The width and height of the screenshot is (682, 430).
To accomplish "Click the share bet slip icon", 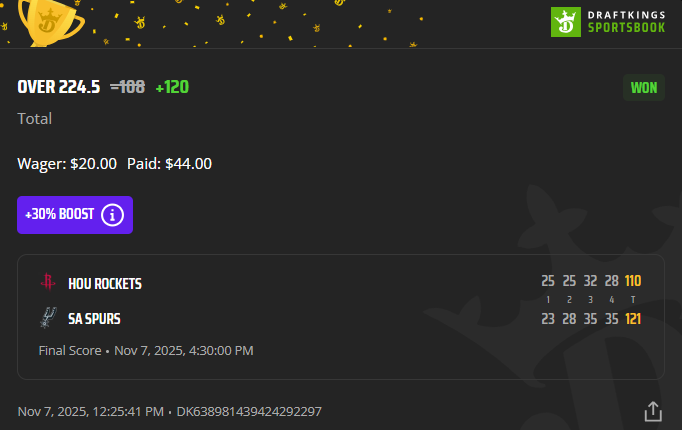I will pos(653,411).
